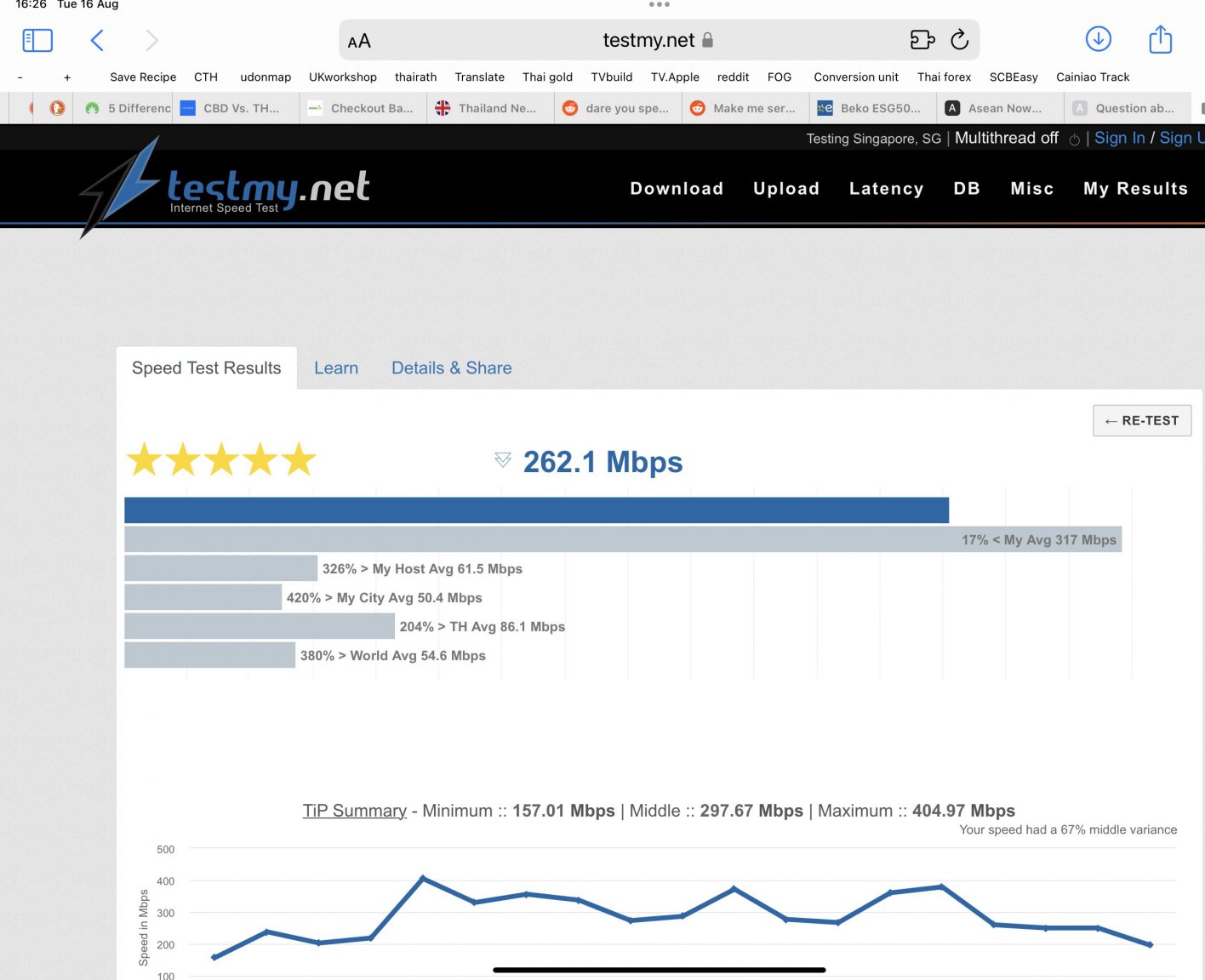This screenshot has height=980, width=1205.
Task: Click the RE-TEST button
Action: point(1142,420)
